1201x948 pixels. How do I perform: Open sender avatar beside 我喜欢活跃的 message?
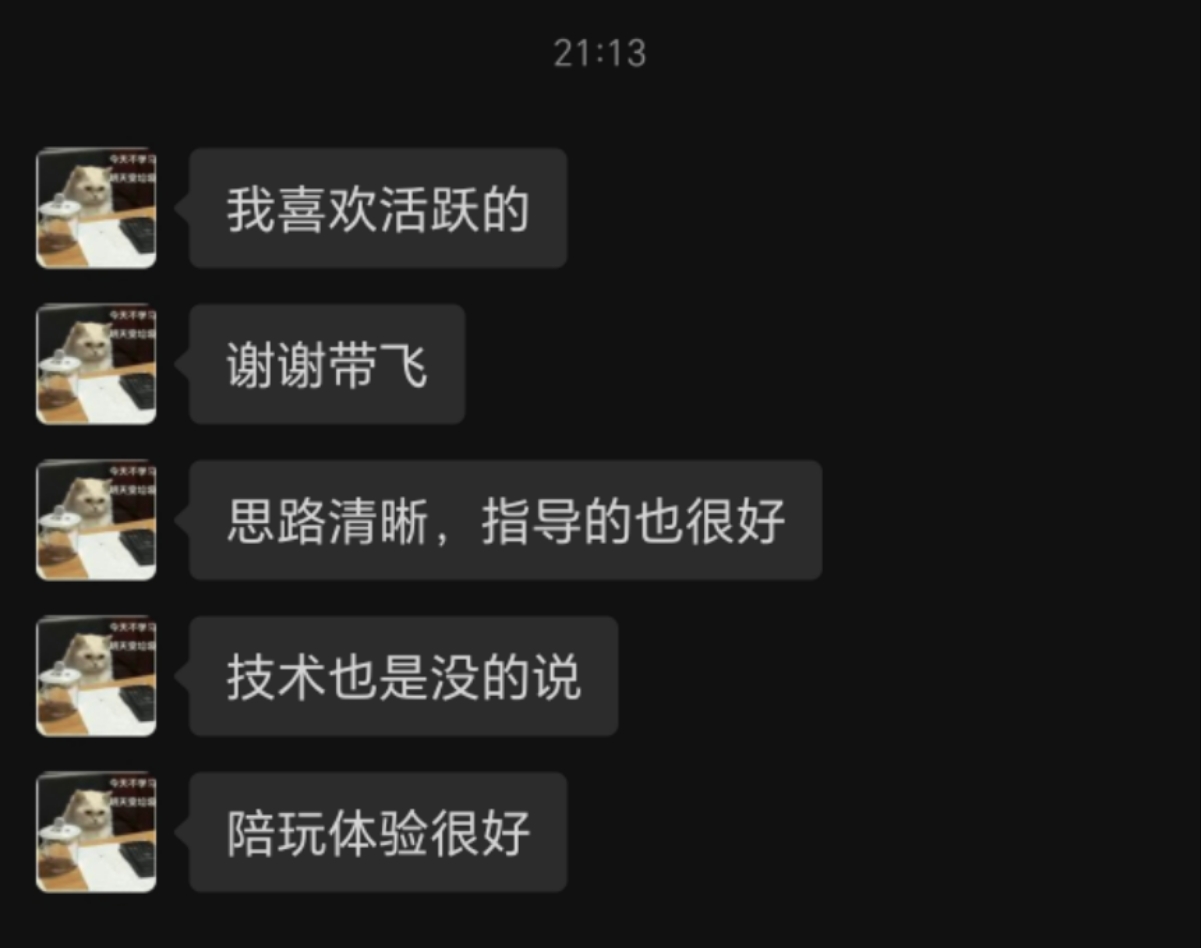(96, 208)
